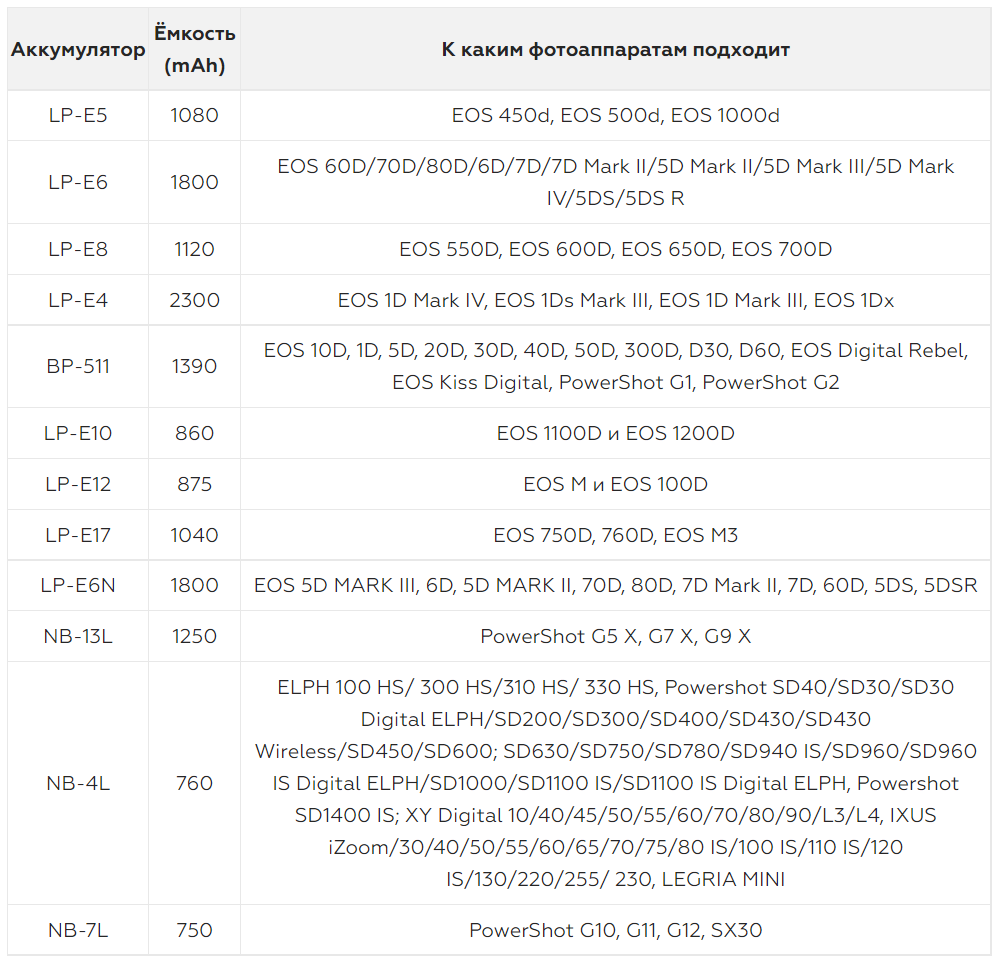Click the К каким фотоаппаратам подходит header
The height and width of the screenshot is (963, 999).
click(x=615, y=49)
